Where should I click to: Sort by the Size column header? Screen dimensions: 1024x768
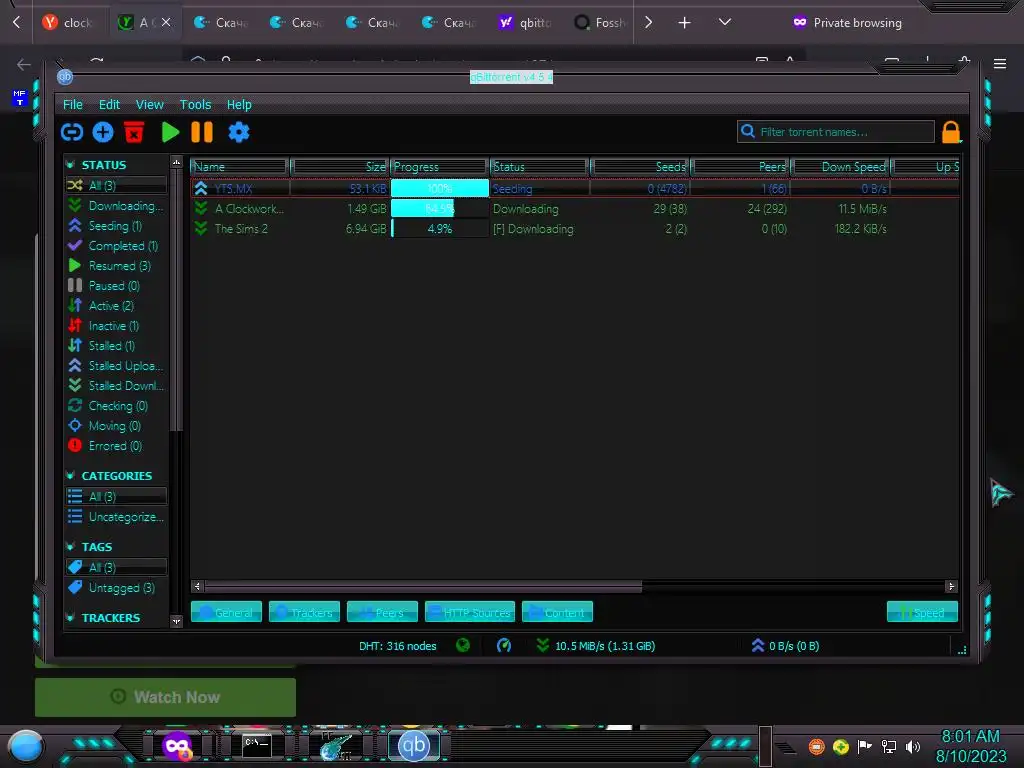340,167
